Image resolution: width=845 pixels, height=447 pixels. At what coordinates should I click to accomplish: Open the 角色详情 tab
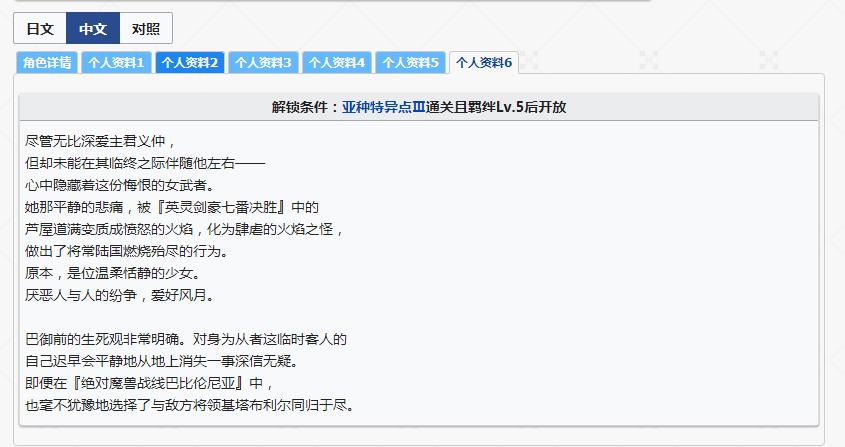[47, 63]
